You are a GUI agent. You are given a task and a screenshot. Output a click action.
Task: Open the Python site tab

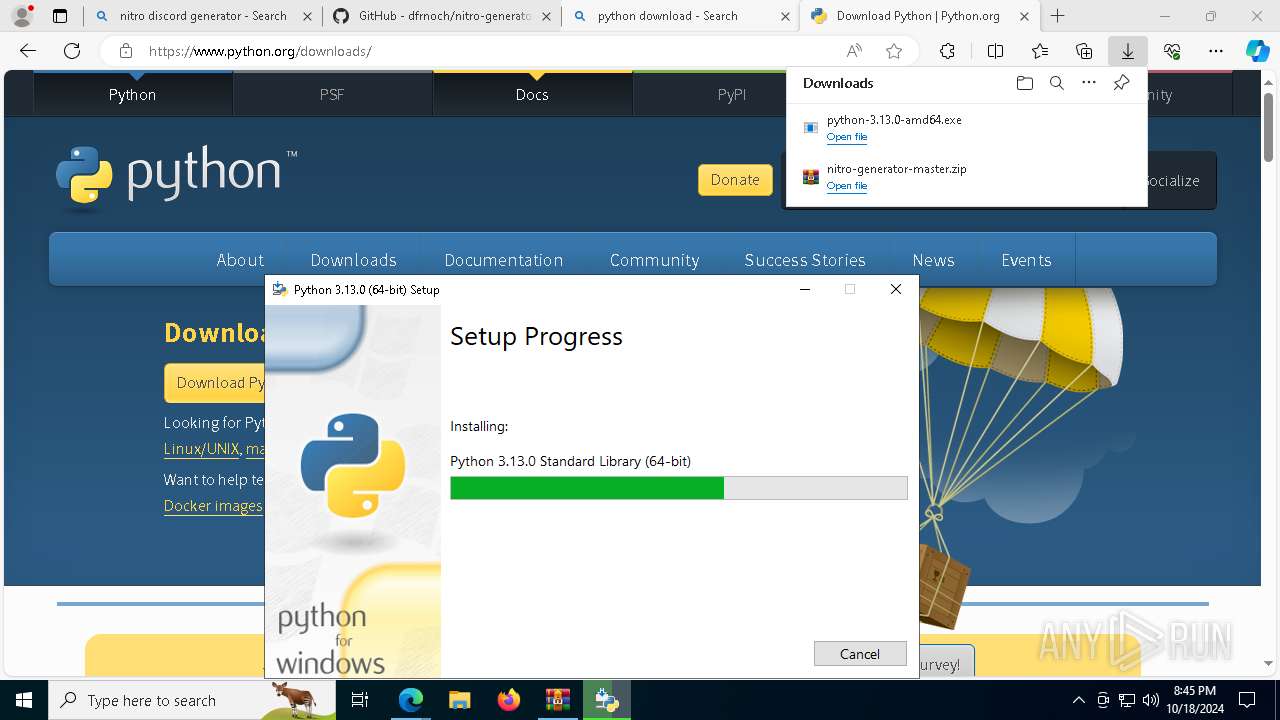click(x=132, y=94)
